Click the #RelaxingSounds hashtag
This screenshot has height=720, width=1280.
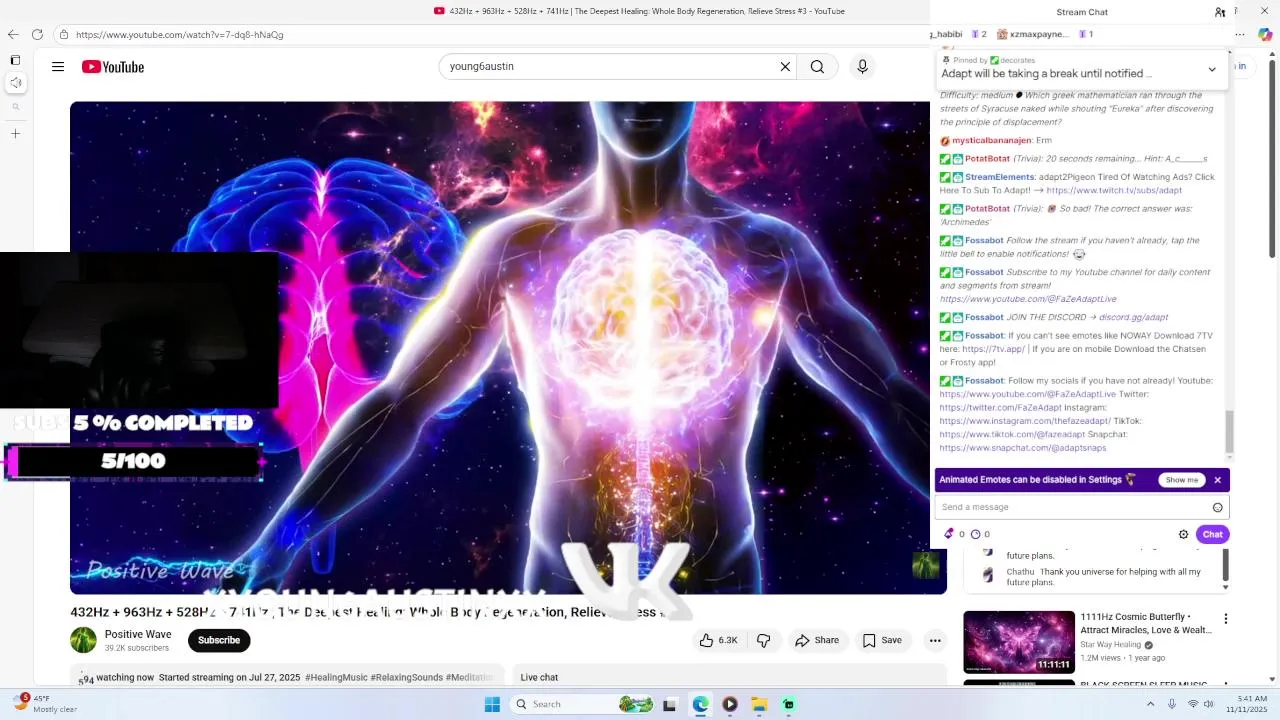click(x=407, y=678)
